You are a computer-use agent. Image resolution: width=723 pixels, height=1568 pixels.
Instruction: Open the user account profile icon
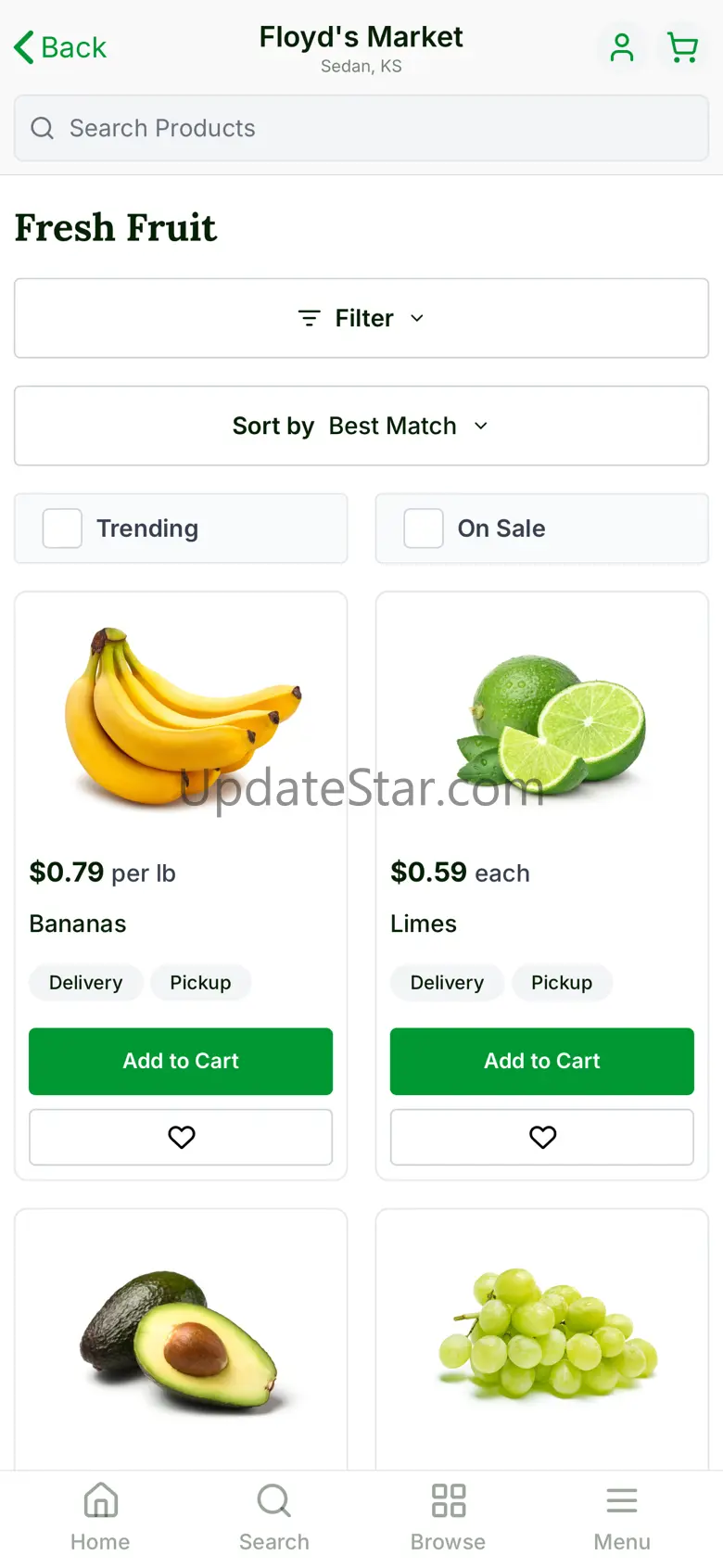click(622, 47)
